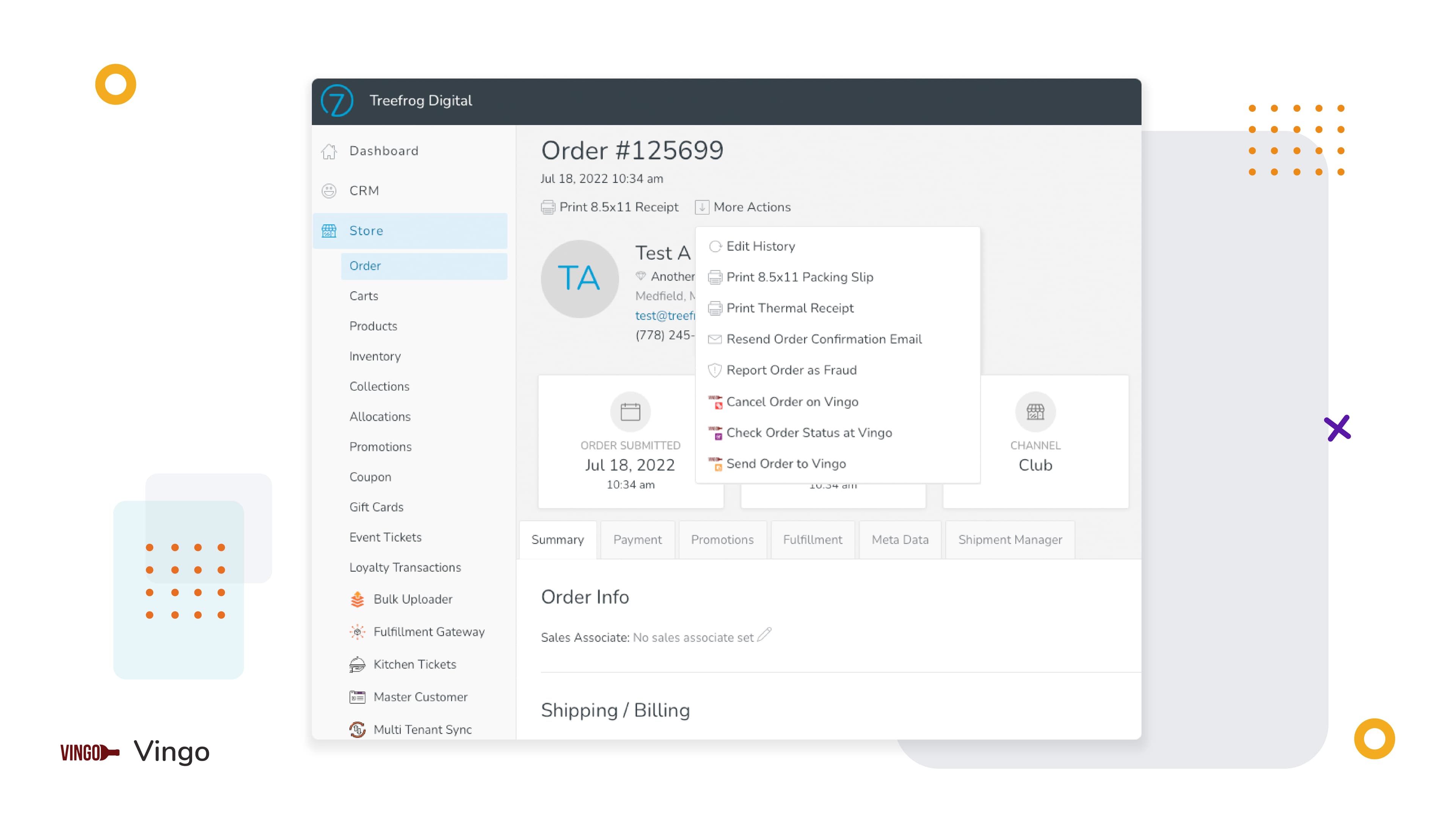This screenshot has width=1456, height=819.
Task: Switch to the Summary tab
Action: [x=557, y=540]
